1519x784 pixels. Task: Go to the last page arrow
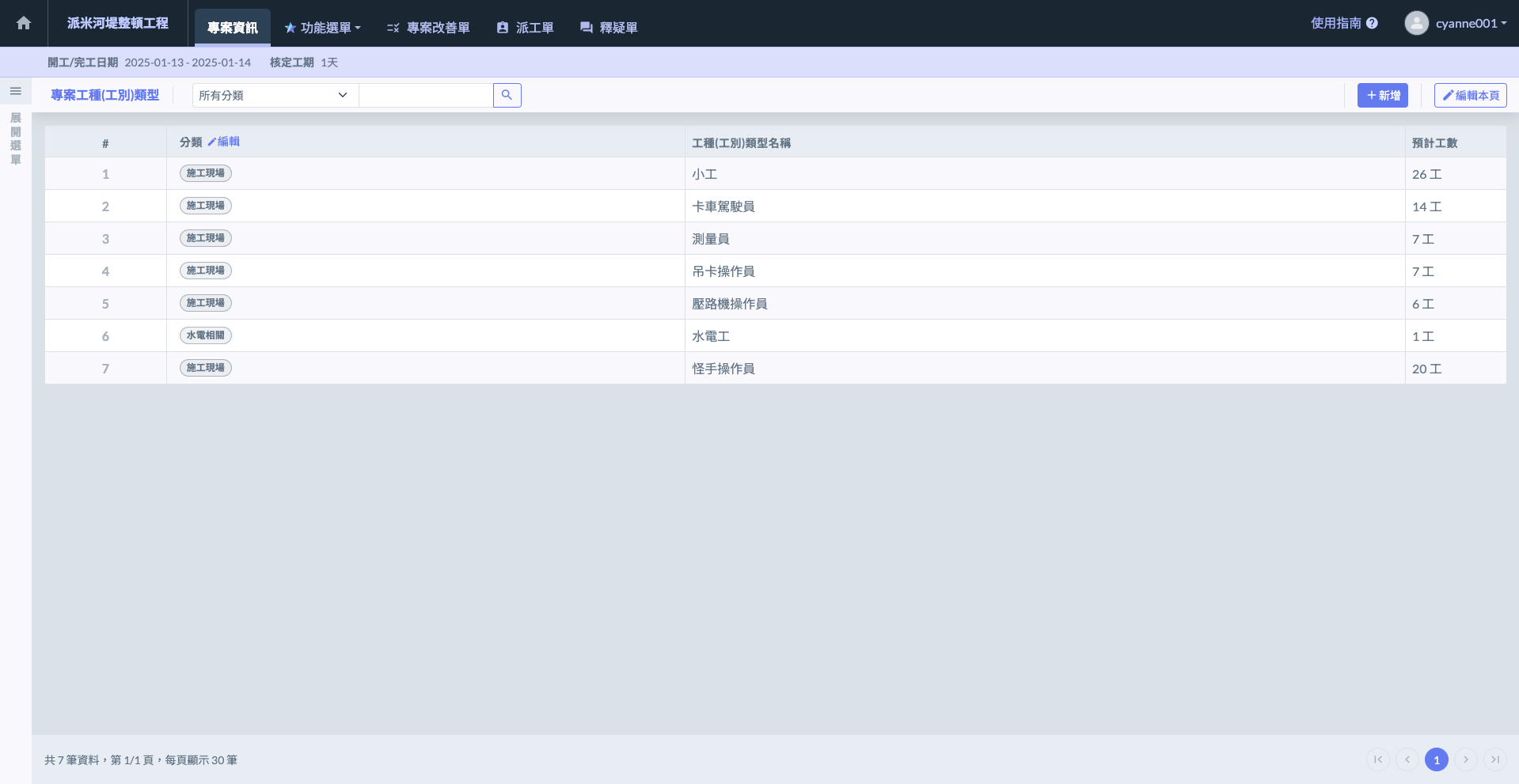point(1494,759)
